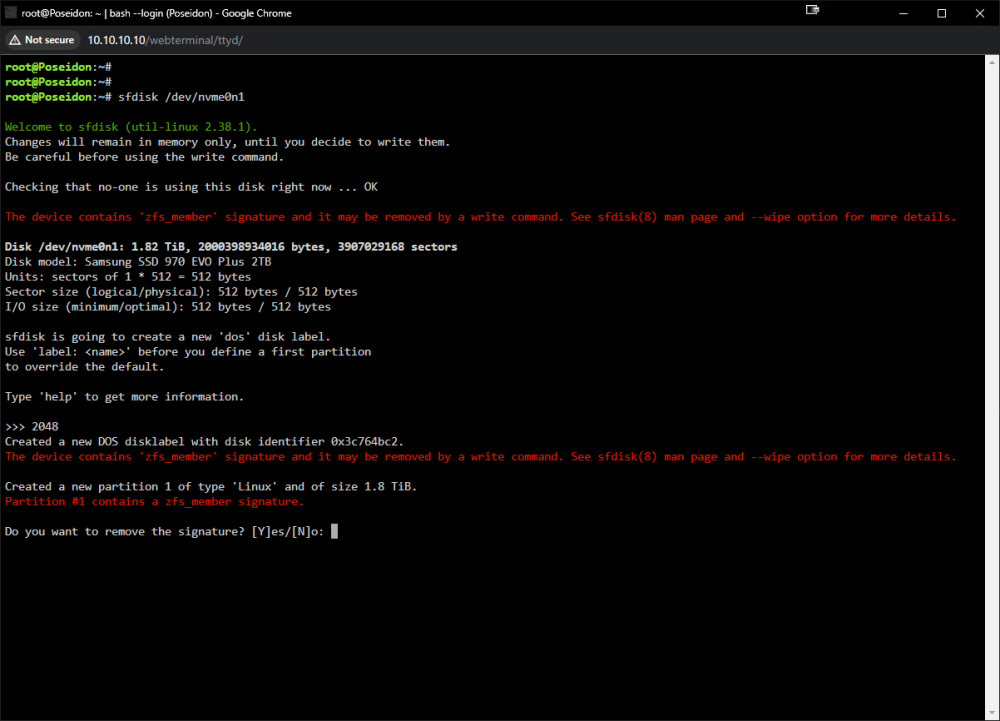Click 'Created a new DOS disklabel' line

204,442
